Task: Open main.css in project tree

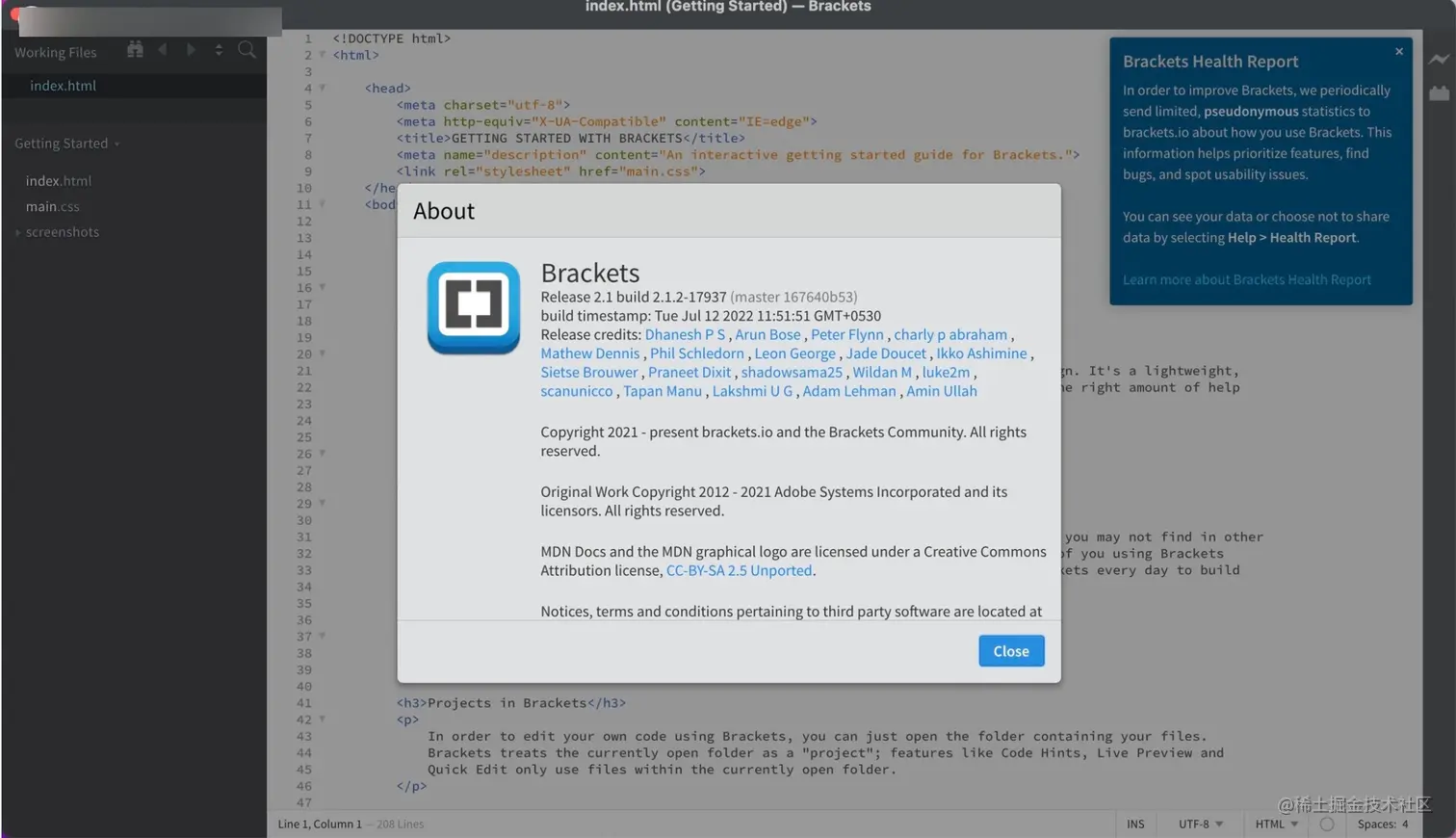Action: pos(53,206)
